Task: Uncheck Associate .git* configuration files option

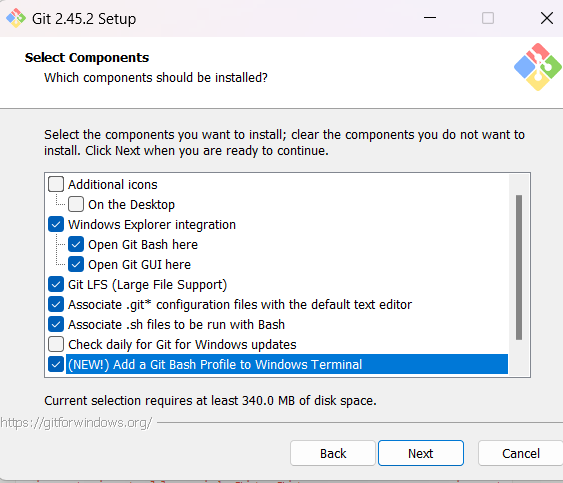Action: 56,305
